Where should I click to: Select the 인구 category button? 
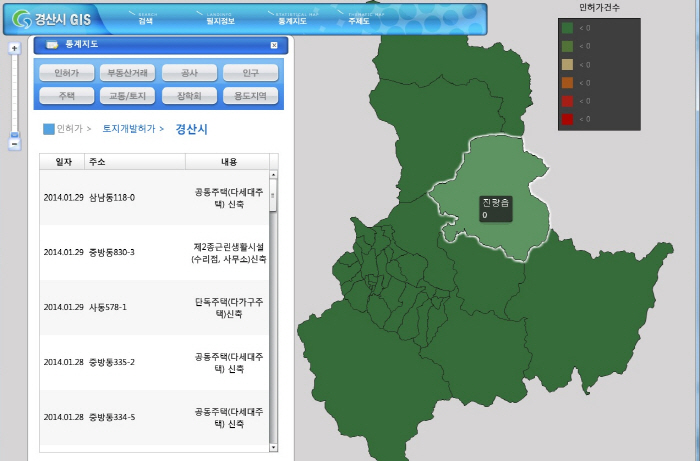250,73
